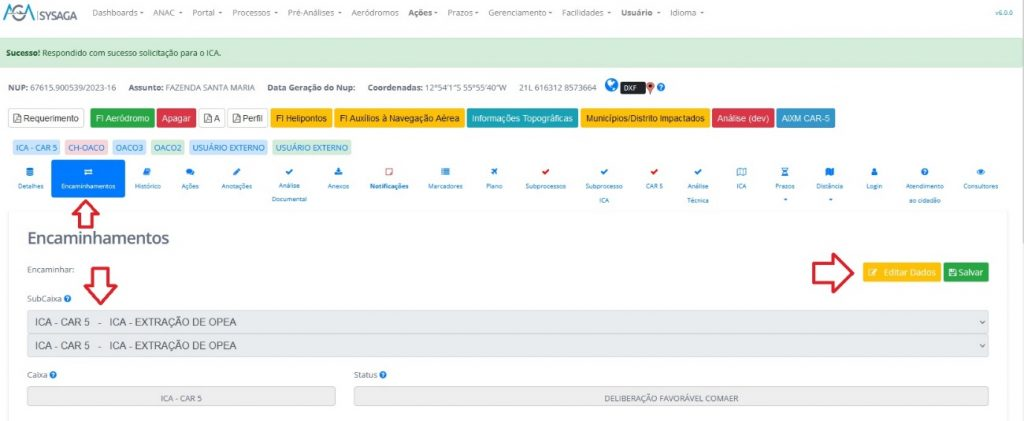Click the help icon beside SubCaixa

[x=67, y=298]
